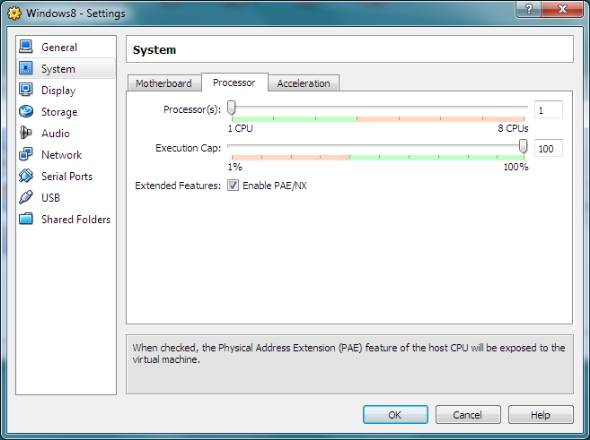Click the "1%" execution cap label

coord(235,167)
